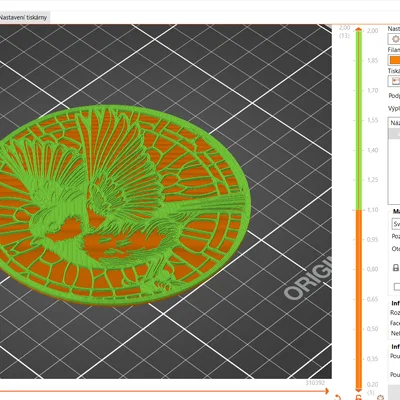This screenshot has height=400, width=400.
Task: Click the printer preset icon
Action: coord(395,81)
